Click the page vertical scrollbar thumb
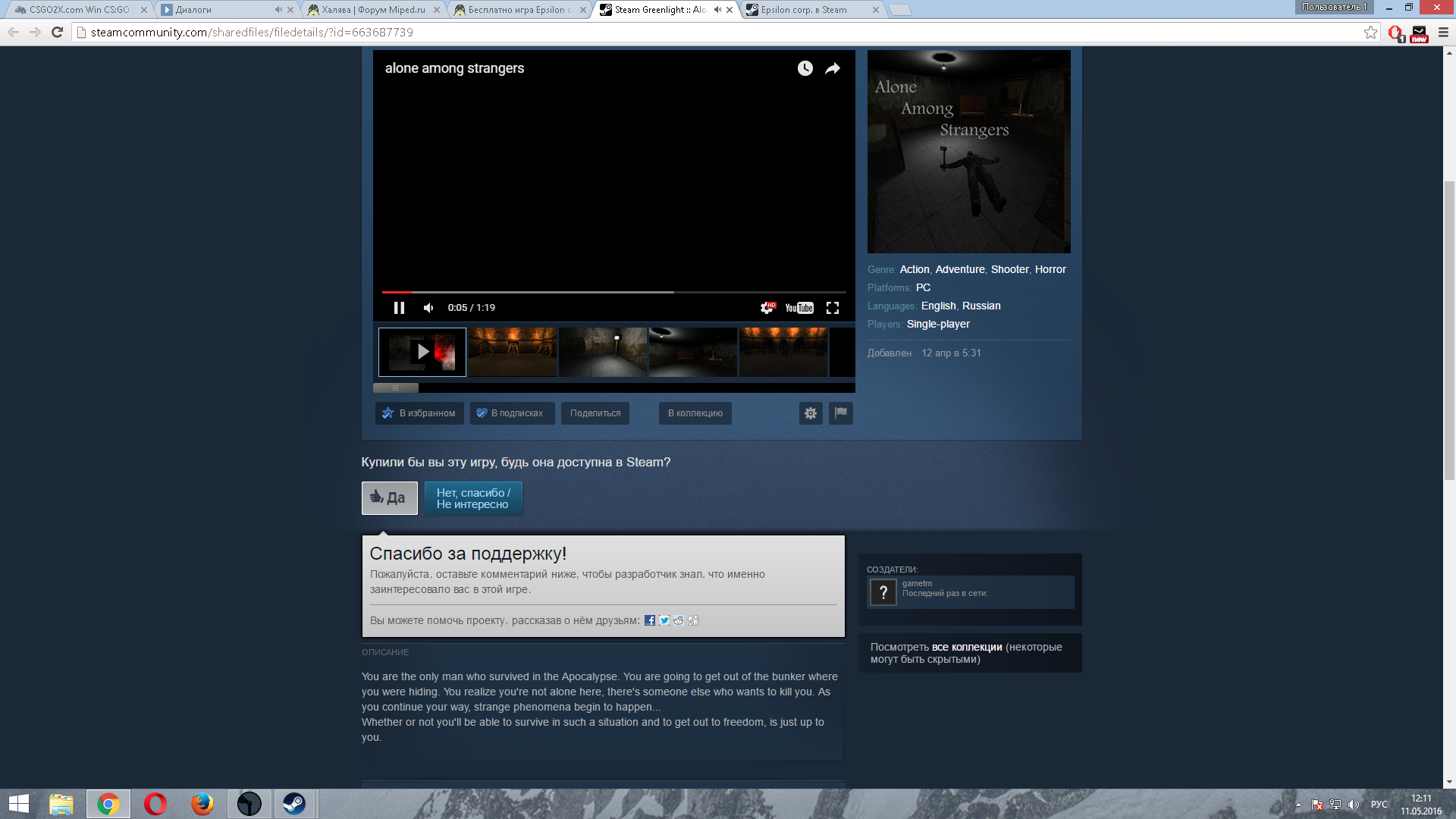This screenshot has height=819, width=1456. (1449, 331)
